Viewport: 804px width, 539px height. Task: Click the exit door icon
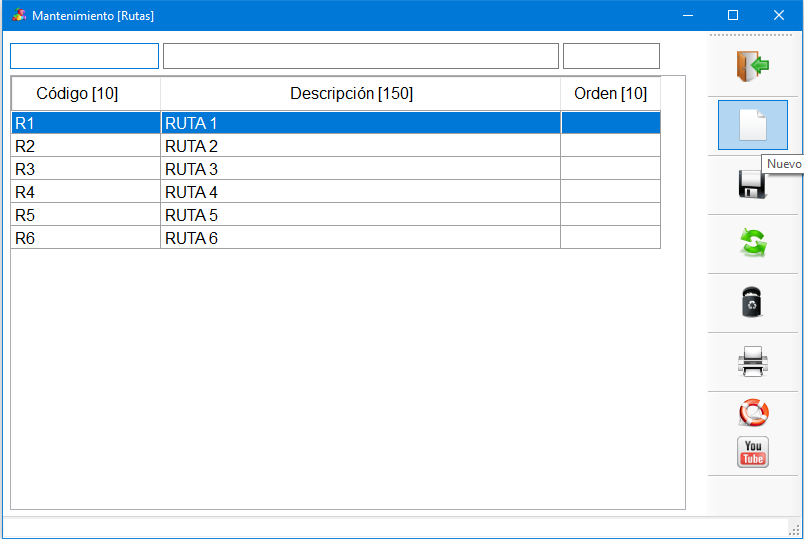tap(752, 66)
